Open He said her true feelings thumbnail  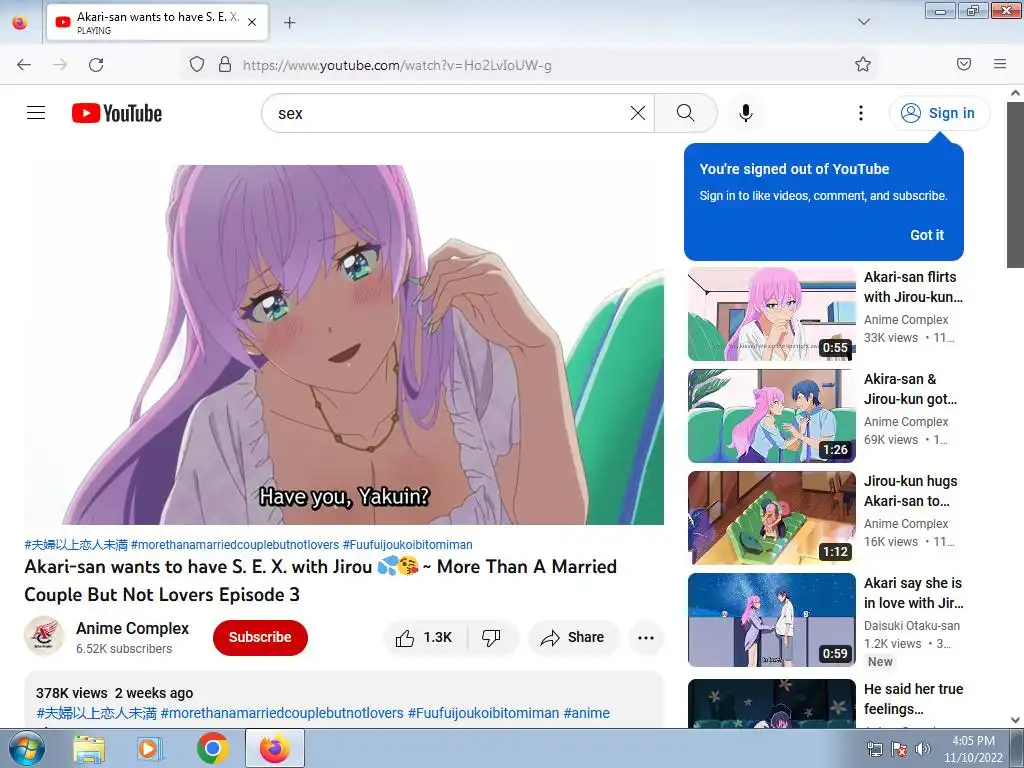coord(771,703)
